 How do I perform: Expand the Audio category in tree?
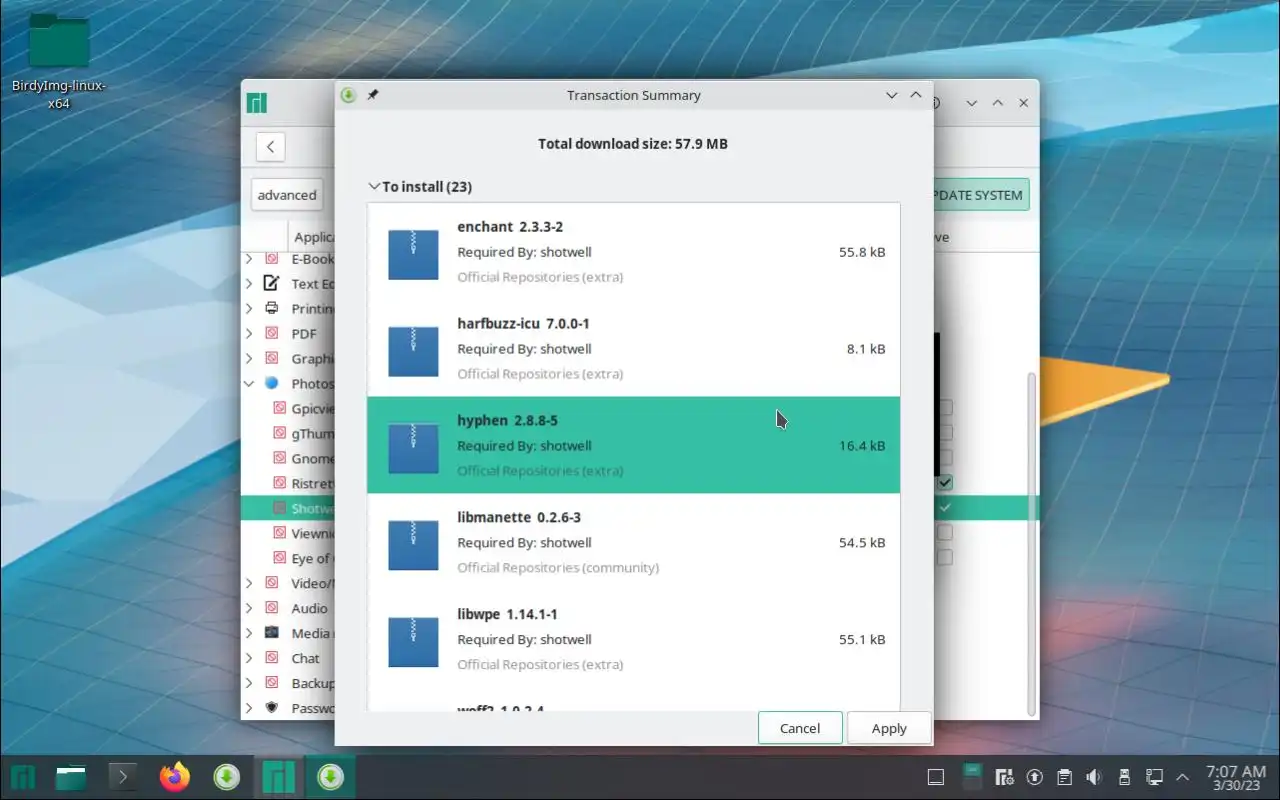249,608
